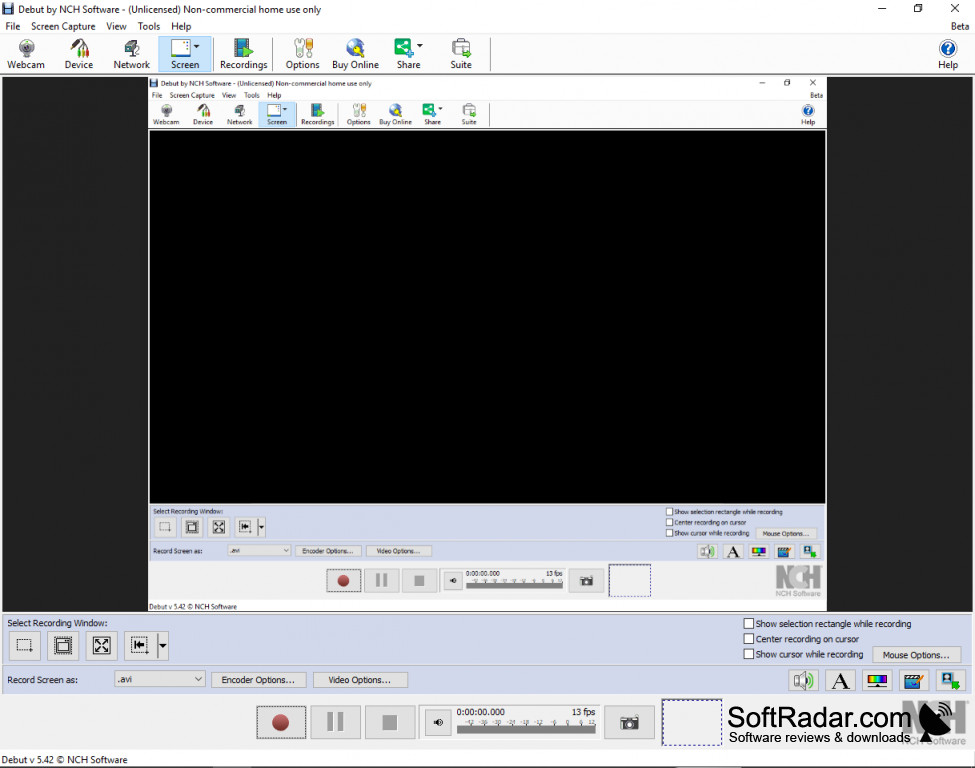Toggle Center recording on cursor
The height and width of the screenshot is (768, 975).
click(x=749, y=639)
